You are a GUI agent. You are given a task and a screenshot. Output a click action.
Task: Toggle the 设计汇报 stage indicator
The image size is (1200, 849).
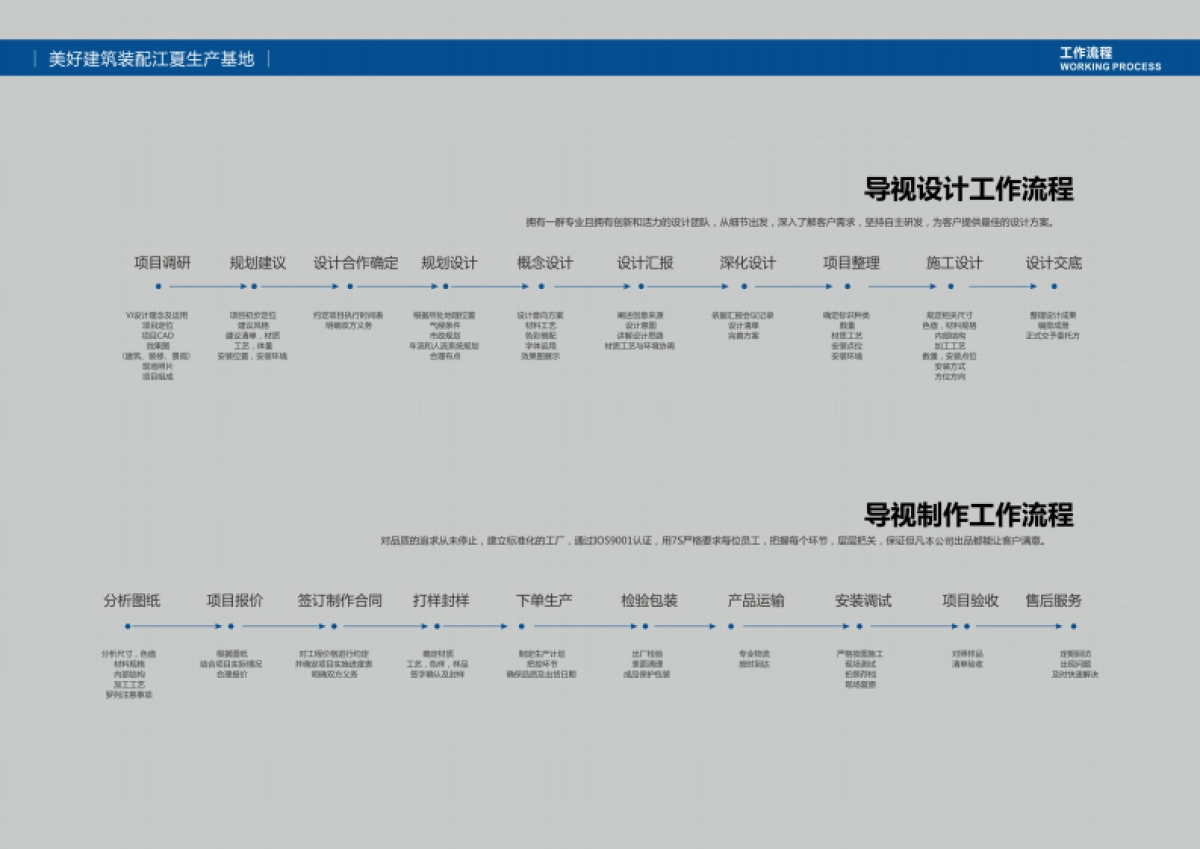pyautogui.click(x=640, y=285)
